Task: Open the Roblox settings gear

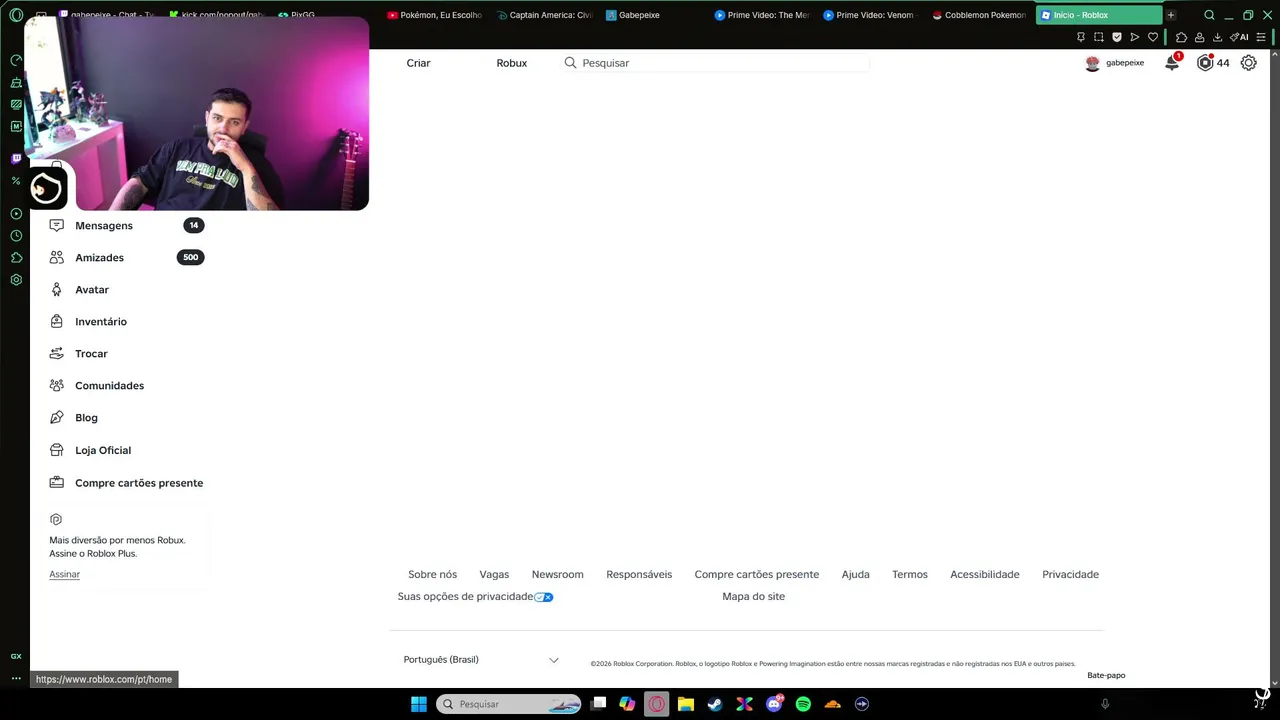Action: click(1248, 63)
